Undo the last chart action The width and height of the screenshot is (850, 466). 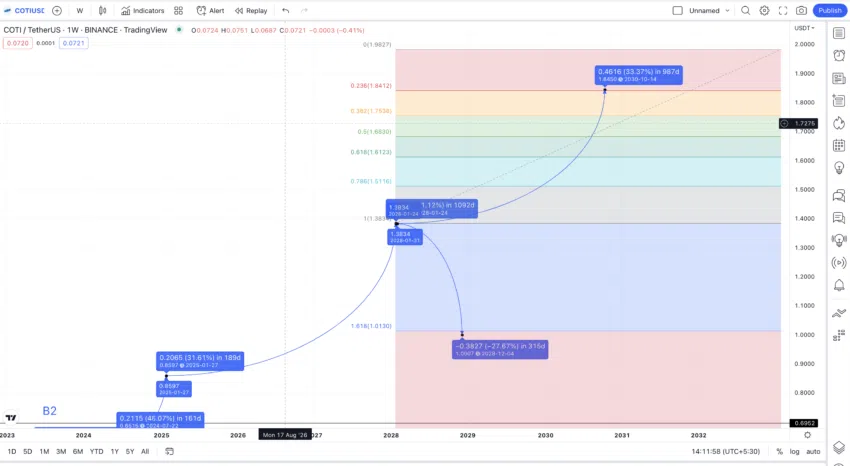tap(286, 10)
